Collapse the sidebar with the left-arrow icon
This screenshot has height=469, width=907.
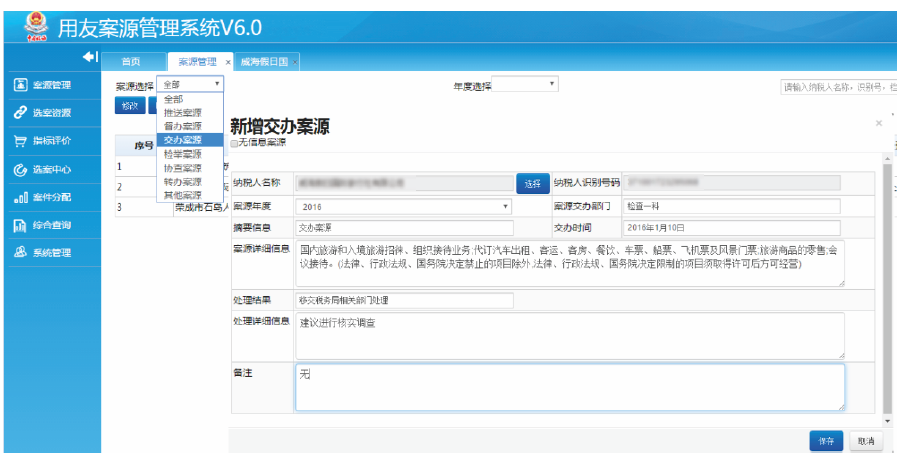pyautogui.click(x=90, y=57)
